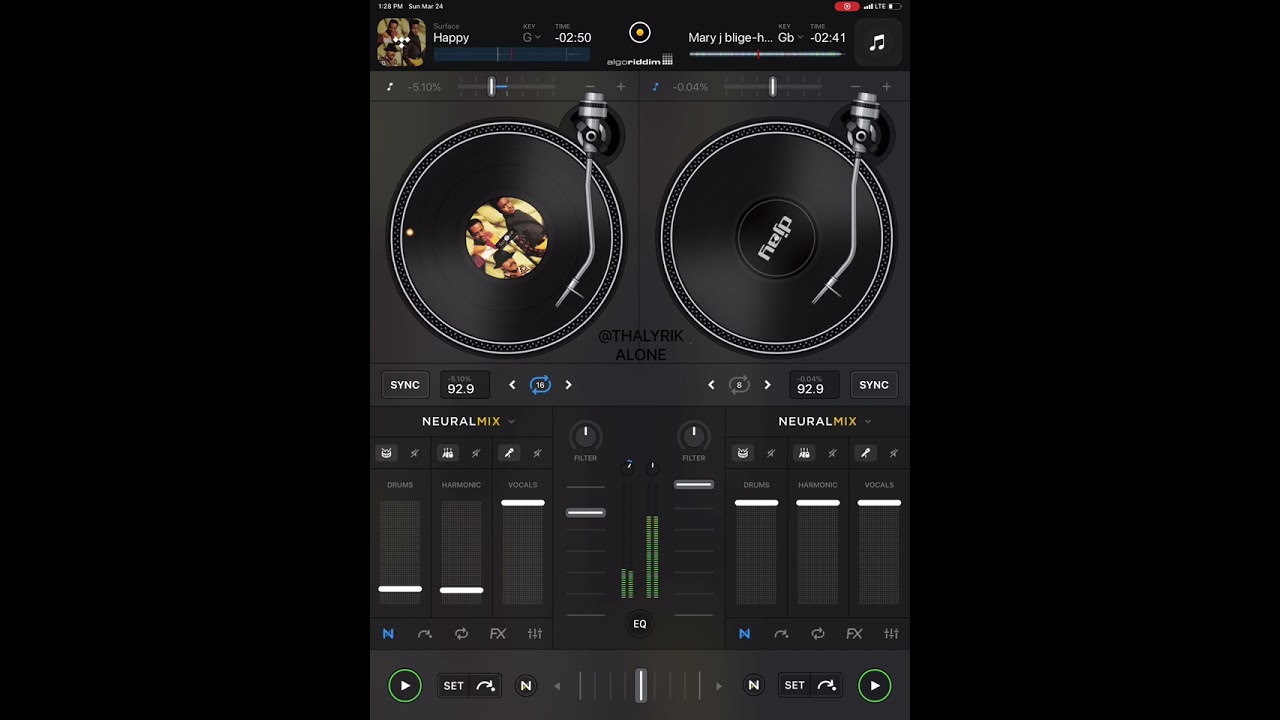Image resolution: width=1280 pixels, height=720 pixels.
Task: Play the Mary J Blige deck
Action: 874,685
